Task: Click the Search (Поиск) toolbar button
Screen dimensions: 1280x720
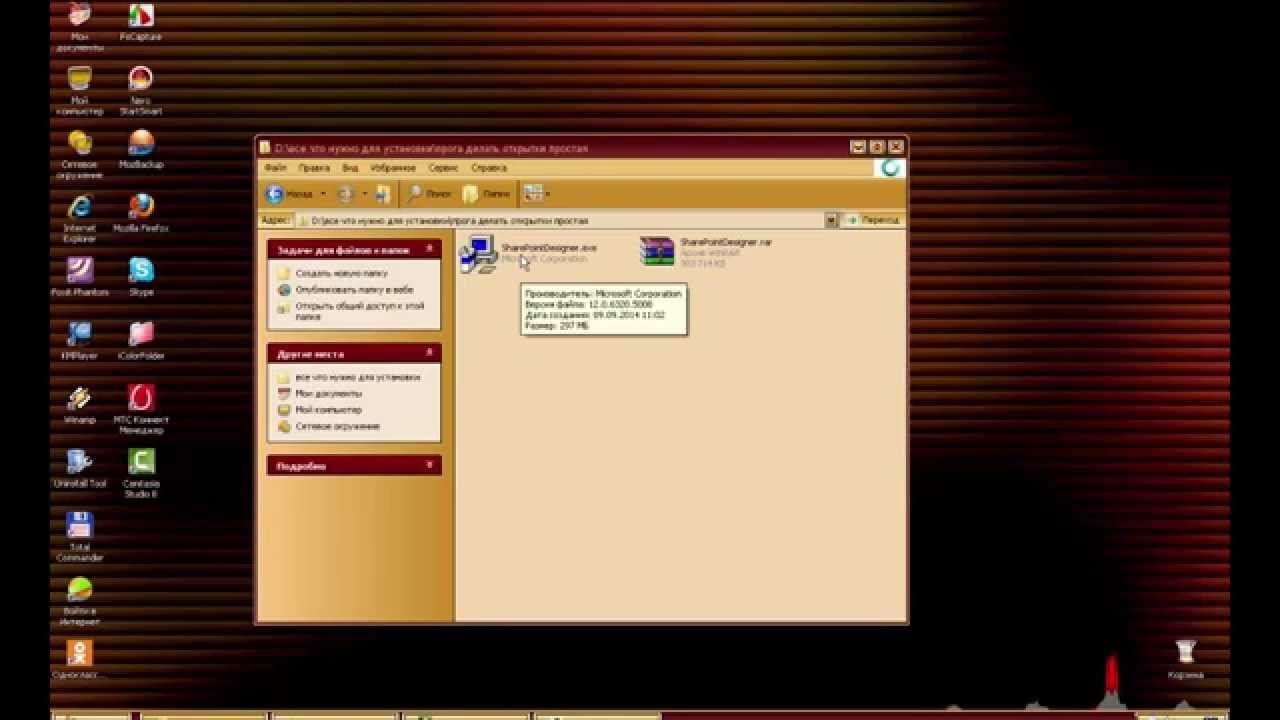Action: coord(430,194)
